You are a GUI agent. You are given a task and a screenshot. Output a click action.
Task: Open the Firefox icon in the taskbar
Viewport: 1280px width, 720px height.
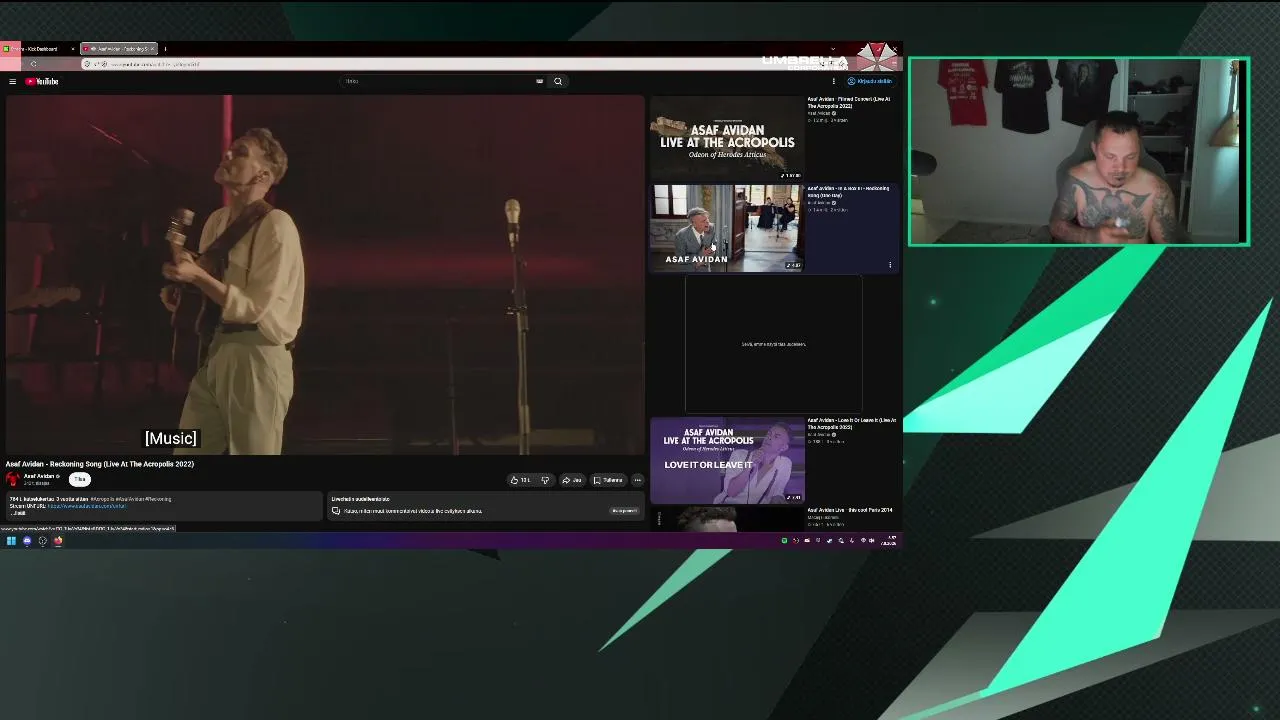click(x=58, y=541)
